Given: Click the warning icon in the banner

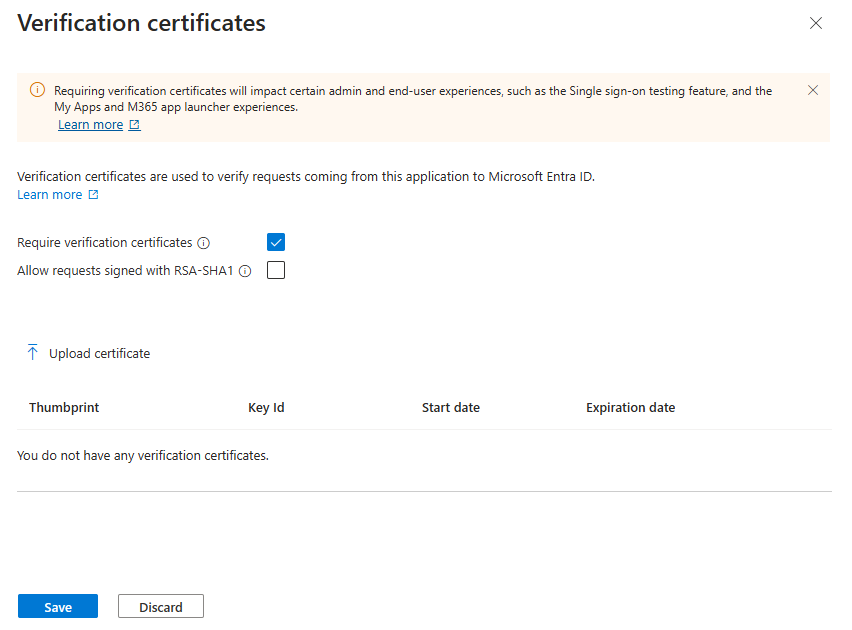Looking at the screenshot, I should (37, 90).
